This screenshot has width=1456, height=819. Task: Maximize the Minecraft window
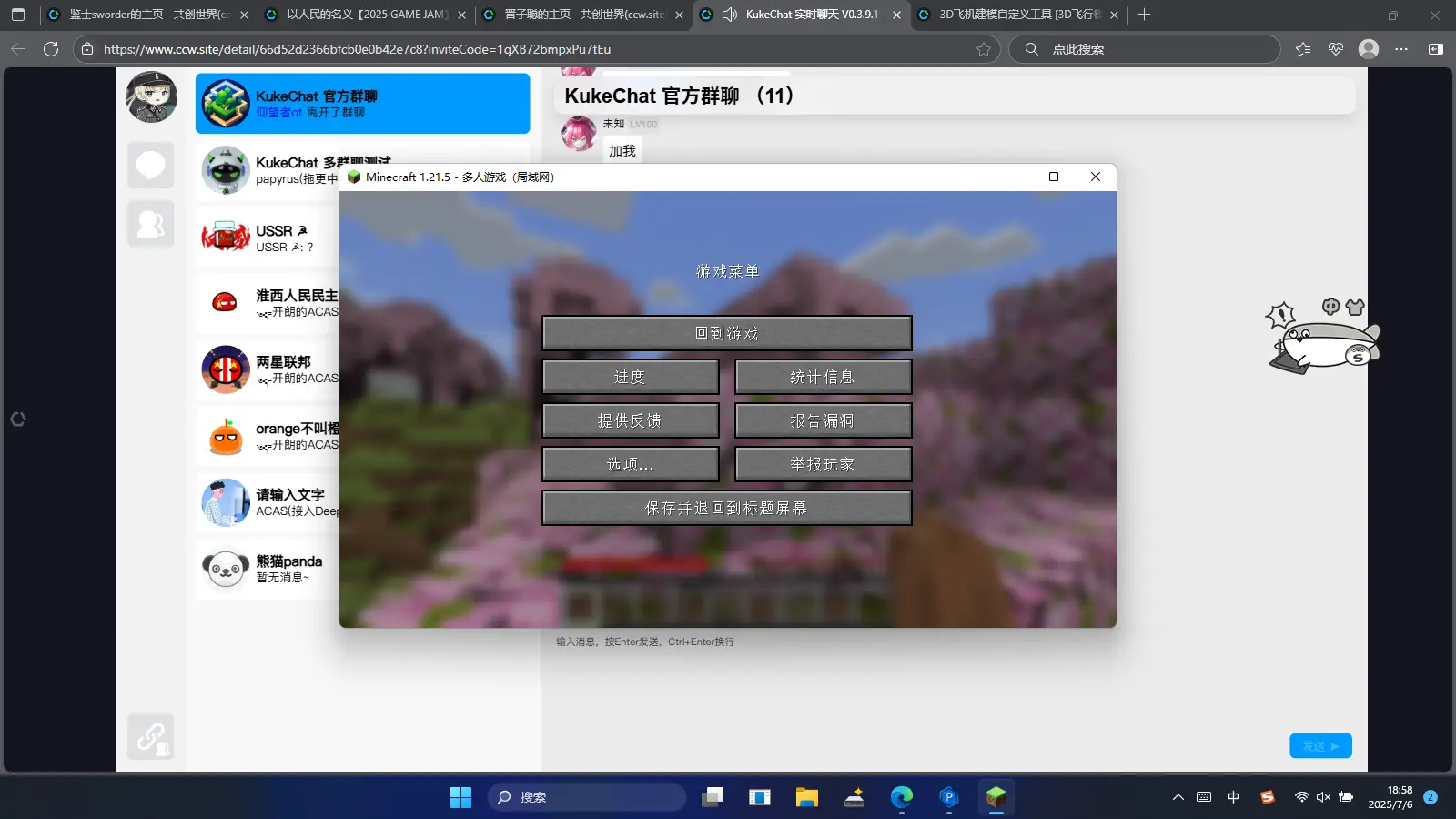coord(1054,177)
